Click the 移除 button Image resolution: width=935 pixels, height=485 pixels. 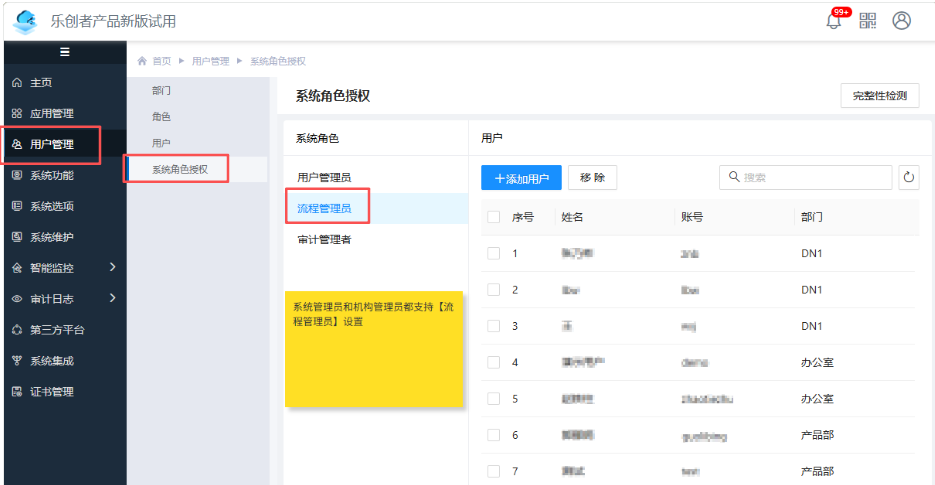click(592, 178)
